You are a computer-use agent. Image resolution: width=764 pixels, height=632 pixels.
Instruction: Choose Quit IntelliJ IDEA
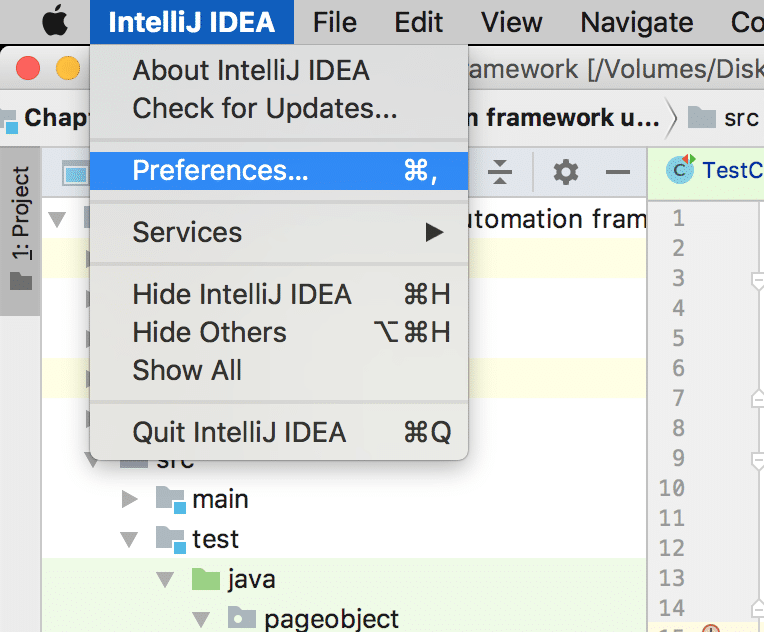click(279, 432)
